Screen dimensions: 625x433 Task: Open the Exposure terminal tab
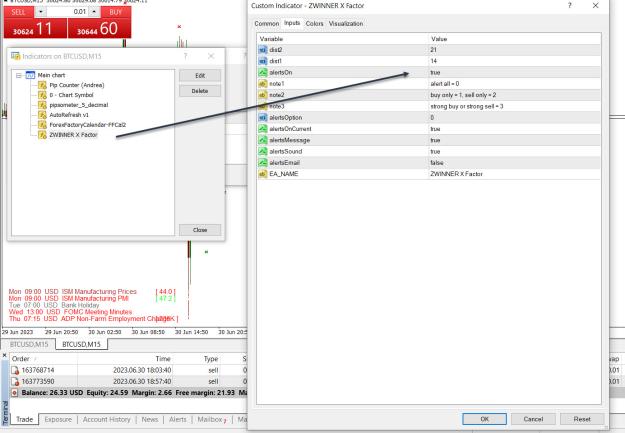pos(58,419)
